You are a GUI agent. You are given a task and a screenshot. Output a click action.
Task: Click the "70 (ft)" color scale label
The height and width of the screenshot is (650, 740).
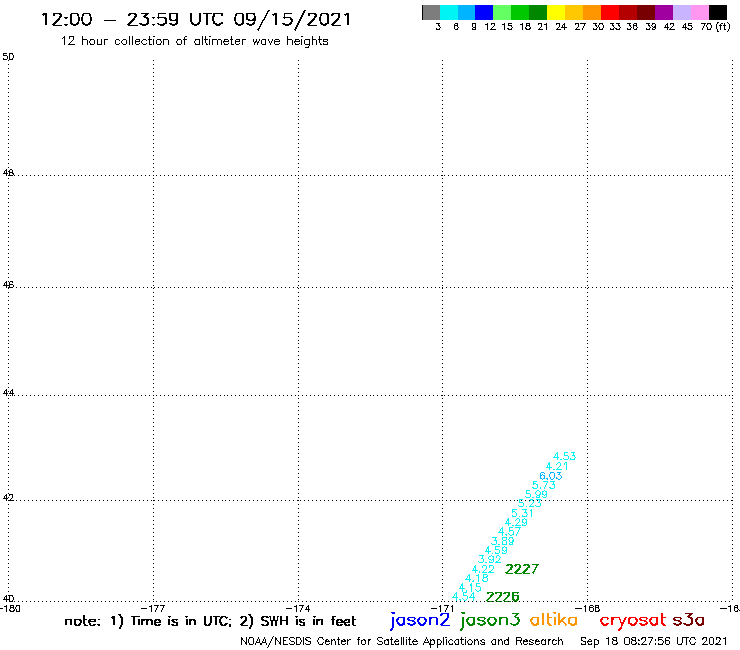point(715,27)
